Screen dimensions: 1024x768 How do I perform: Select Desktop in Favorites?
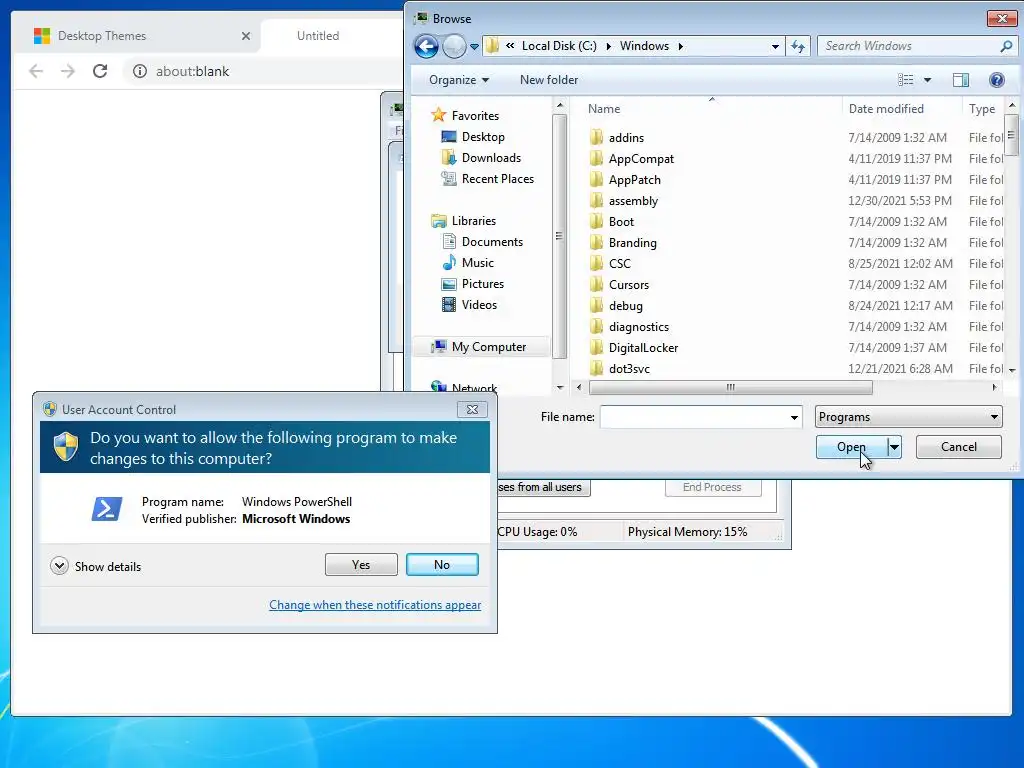[x=483, y=136]
